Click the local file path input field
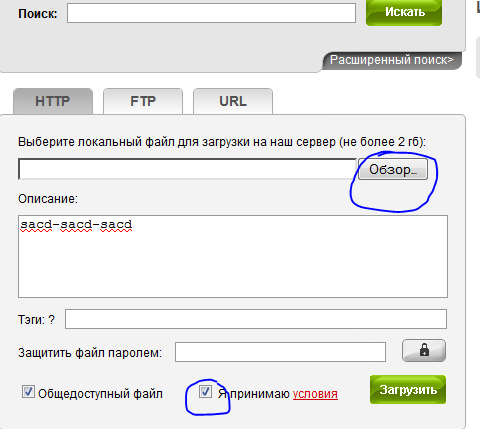 (x=187, y=169)
